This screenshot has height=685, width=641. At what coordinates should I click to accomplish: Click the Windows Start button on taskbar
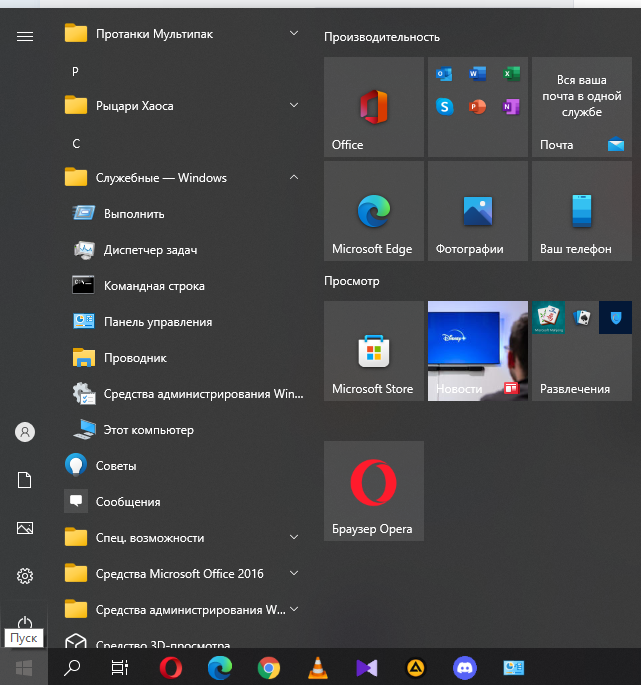[24, 668]
